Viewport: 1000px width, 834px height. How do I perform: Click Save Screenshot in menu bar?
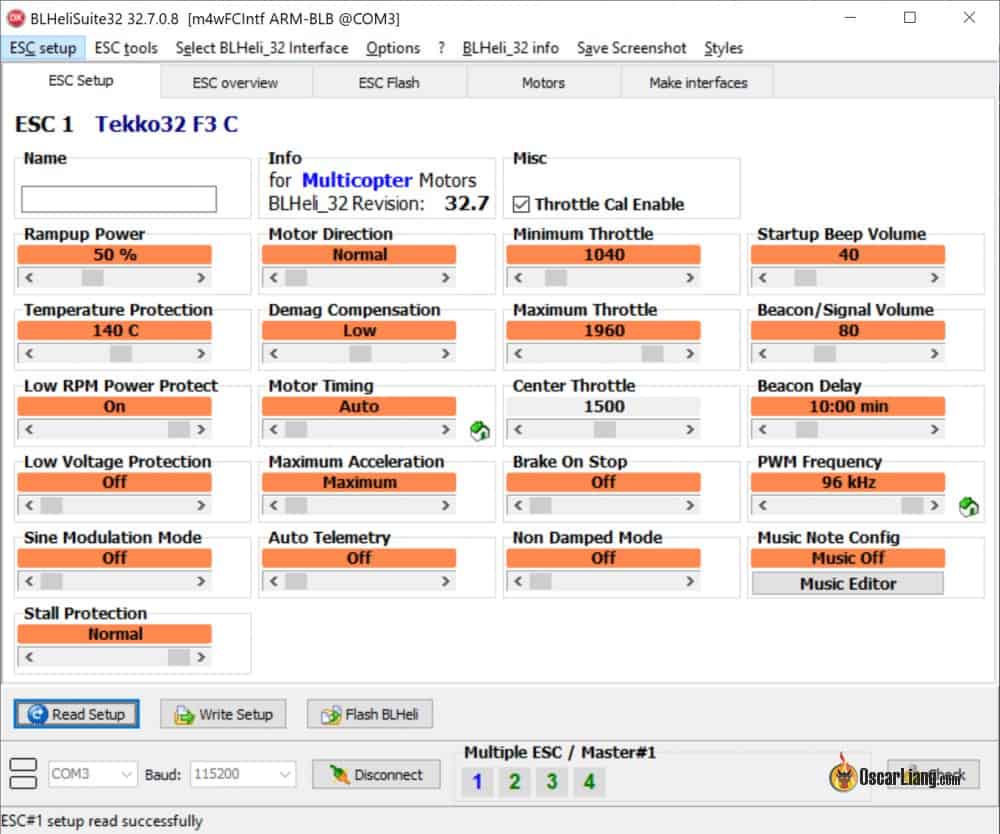coord(631,48)
